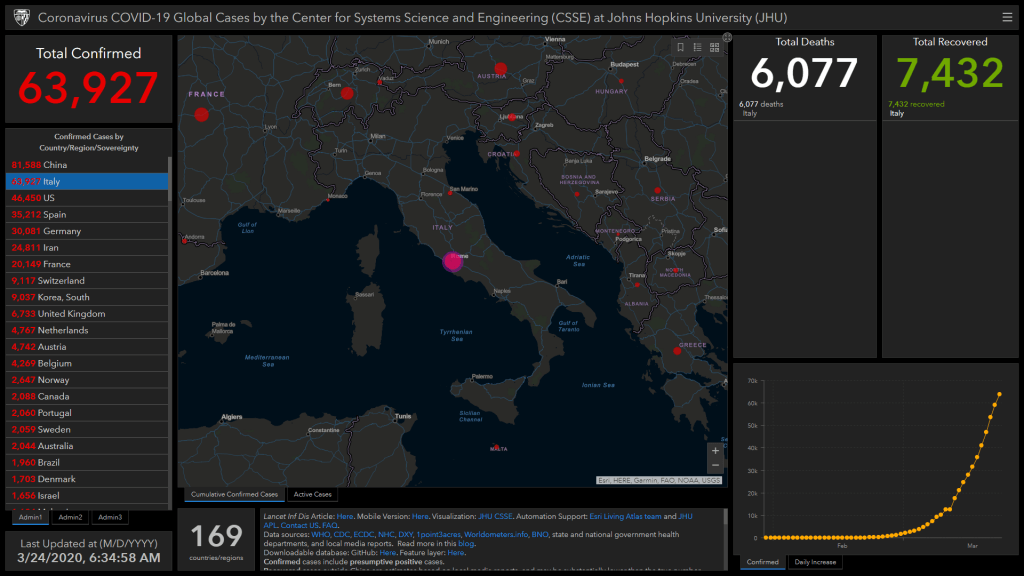Switch chart to Daily Increase tab

(815, 562)
